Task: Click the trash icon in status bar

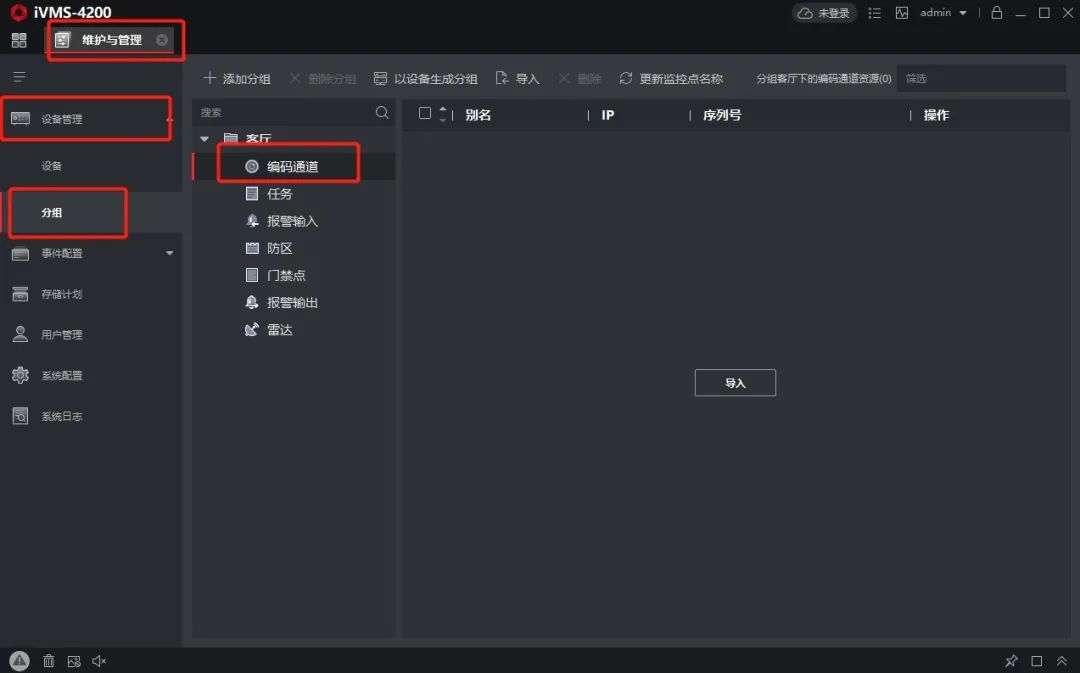Action: tap(48, 661)
